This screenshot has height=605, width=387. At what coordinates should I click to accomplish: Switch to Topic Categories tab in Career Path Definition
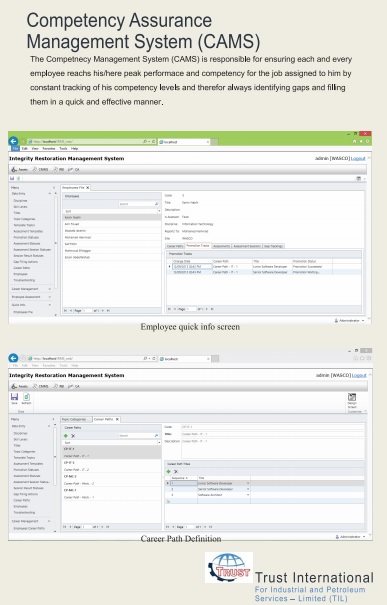[x=76, y=419]
